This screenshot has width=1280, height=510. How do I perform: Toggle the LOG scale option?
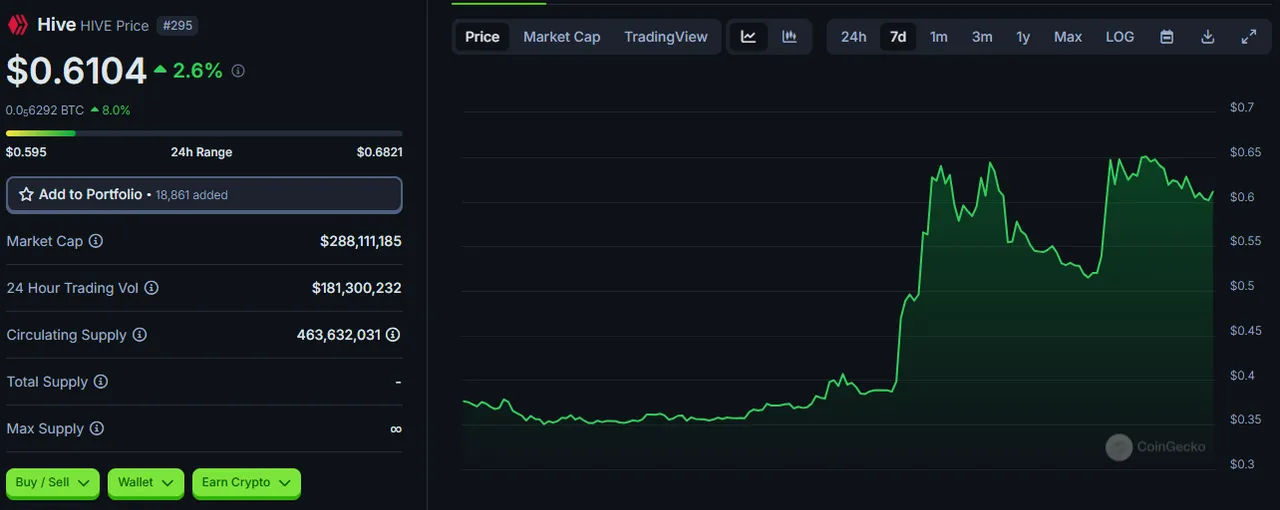coord(1120,37)
